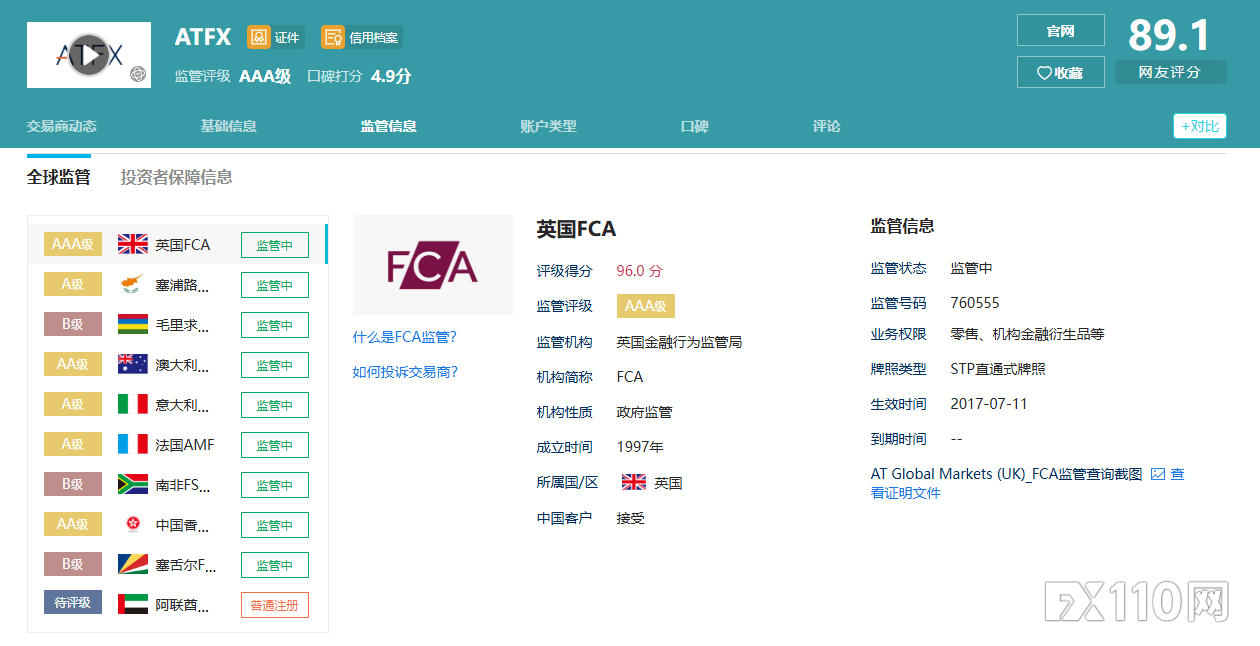Play the ATFX logo video thumbnail

[x=89, y=55]
